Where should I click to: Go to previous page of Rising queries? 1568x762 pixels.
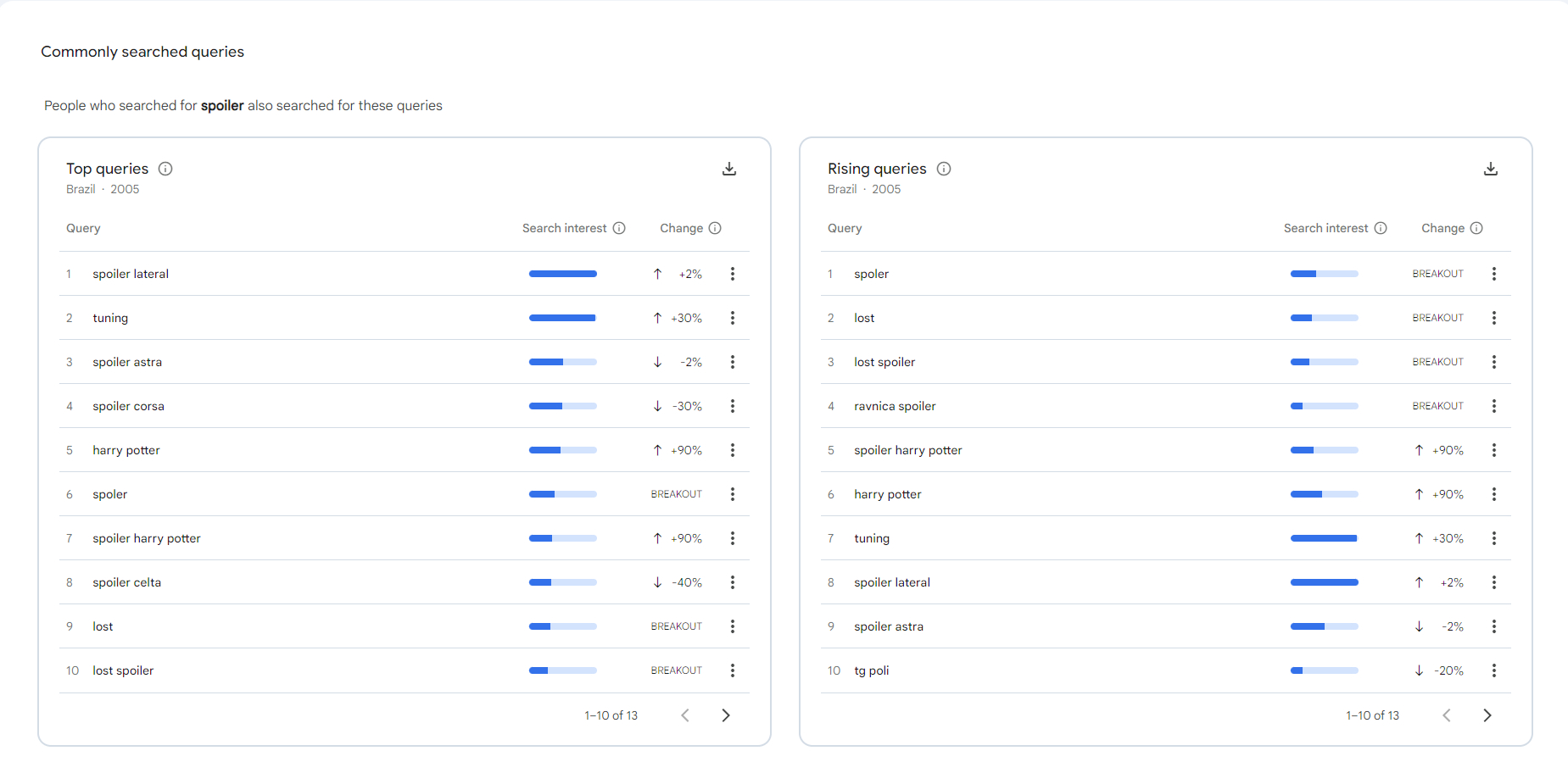(1447, 715)
